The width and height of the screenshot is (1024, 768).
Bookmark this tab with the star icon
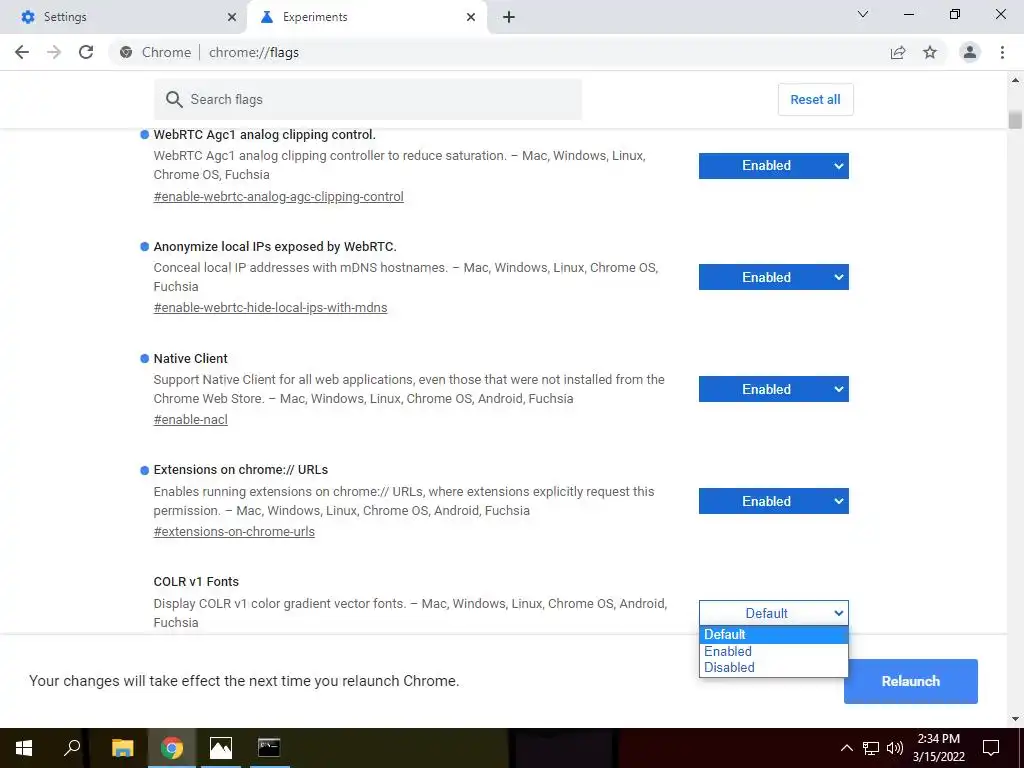[930, 52]
